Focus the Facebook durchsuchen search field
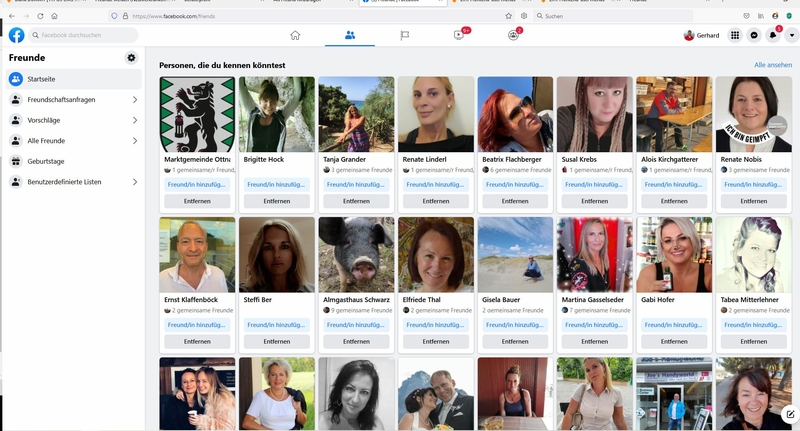 83,35
